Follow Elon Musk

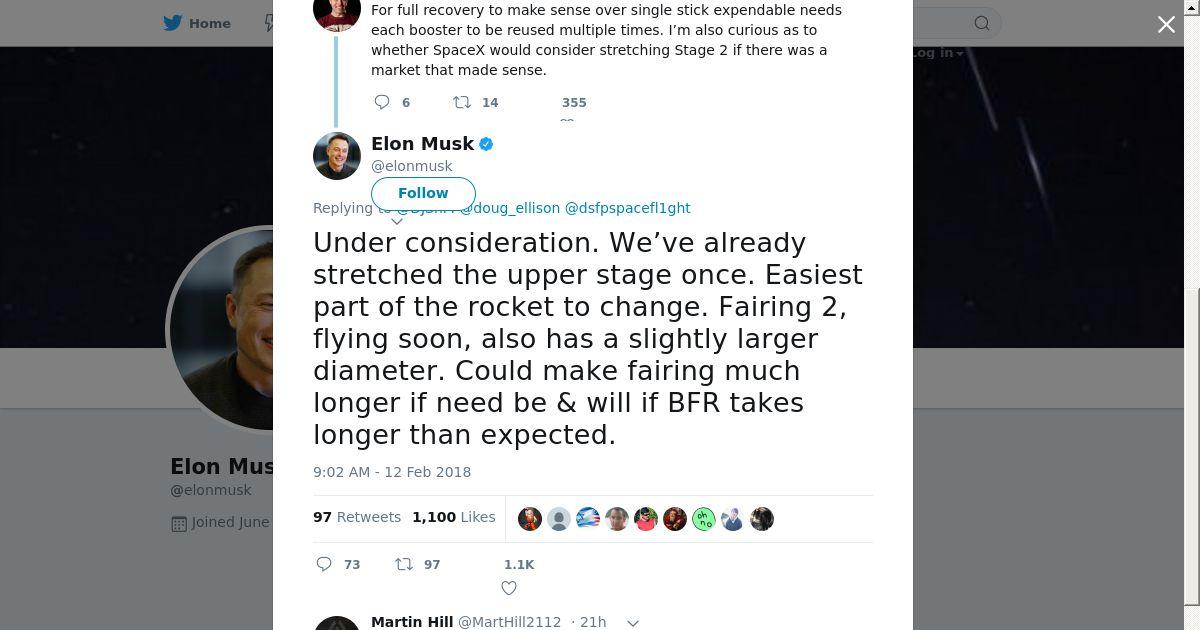(423, 193)
